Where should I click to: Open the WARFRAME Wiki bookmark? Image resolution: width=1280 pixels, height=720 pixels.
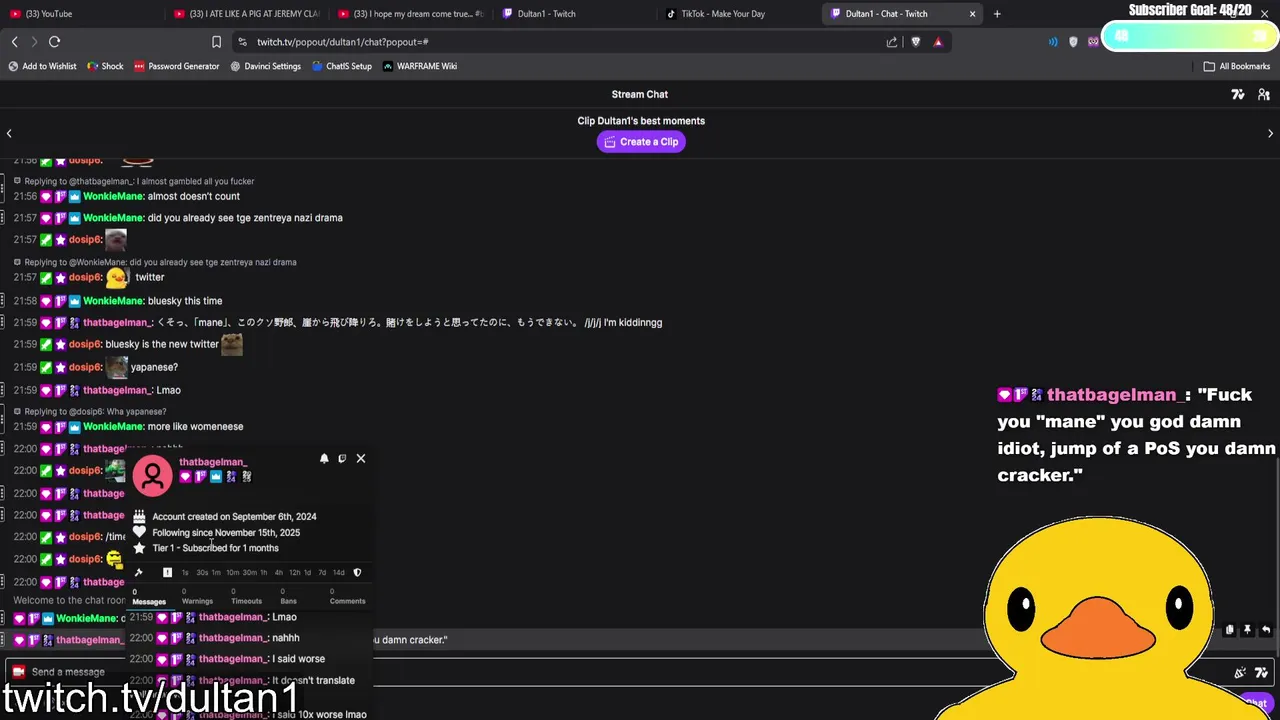coord(419,66)
